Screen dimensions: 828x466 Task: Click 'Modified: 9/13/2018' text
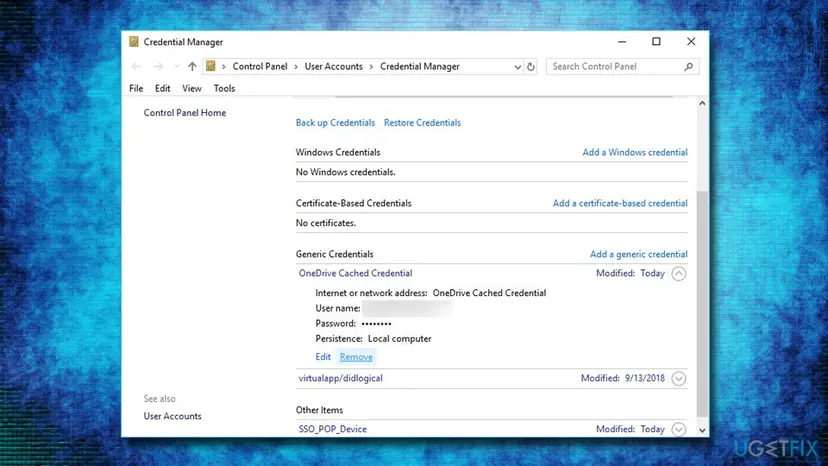pos(623,378)
